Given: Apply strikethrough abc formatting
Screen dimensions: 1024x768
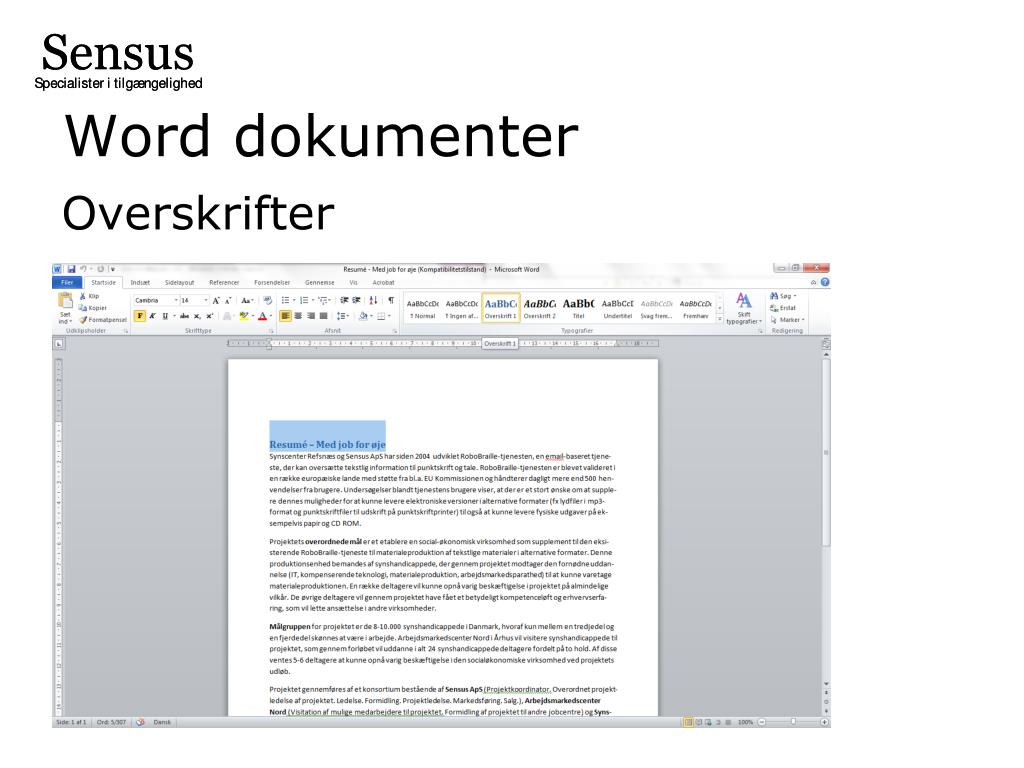Looking at the screenshot, I should click(x=185, y=316).
